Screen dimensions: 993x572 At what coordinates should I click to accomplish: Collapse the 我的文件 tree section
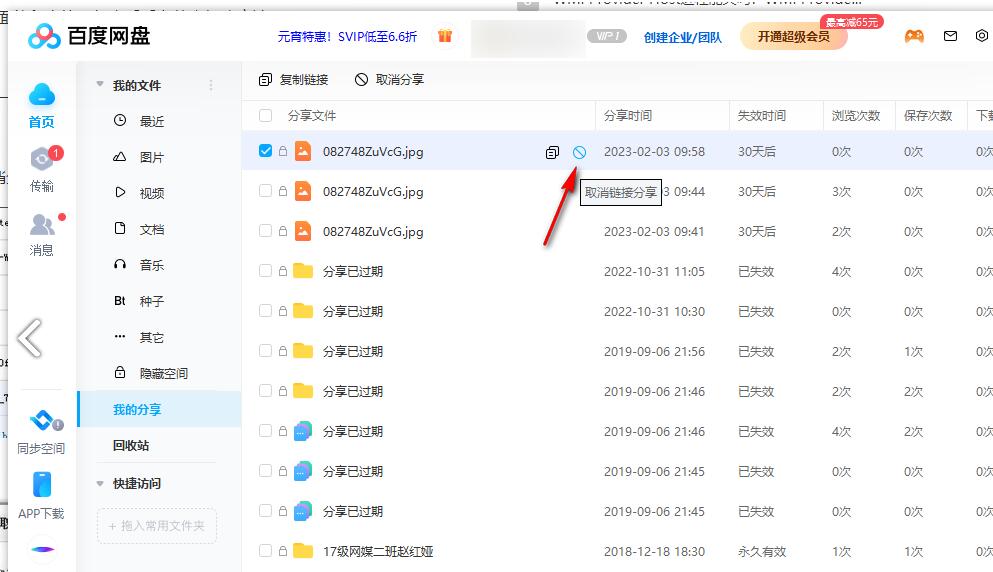click(100, 85)
